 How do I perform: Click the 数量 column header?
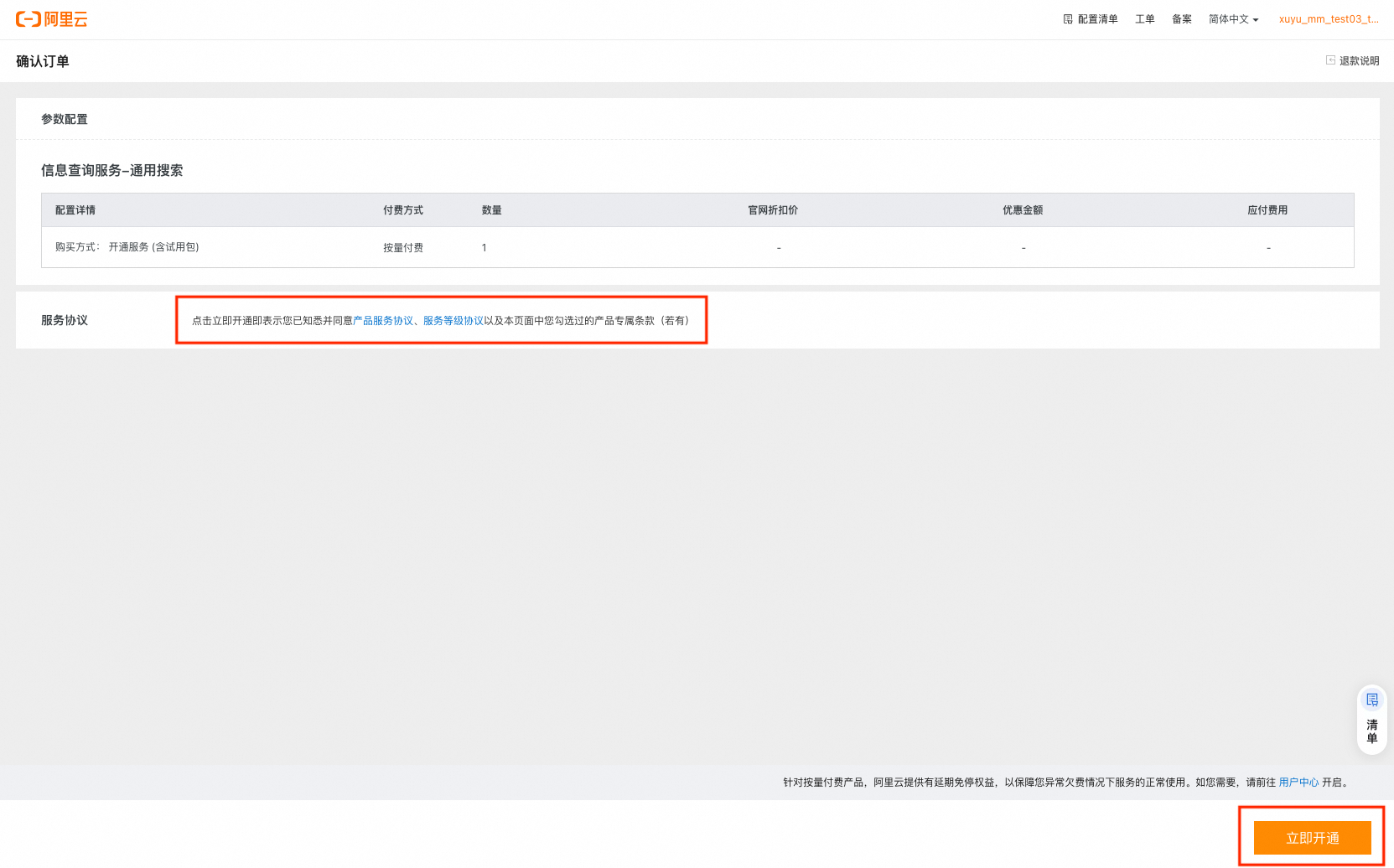[x=492, y=210]
